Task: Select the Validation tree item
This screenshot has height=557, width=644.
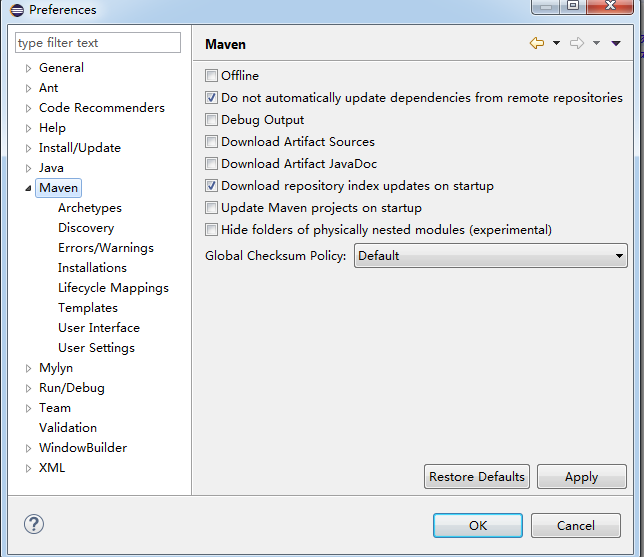Action: point(68,428)
